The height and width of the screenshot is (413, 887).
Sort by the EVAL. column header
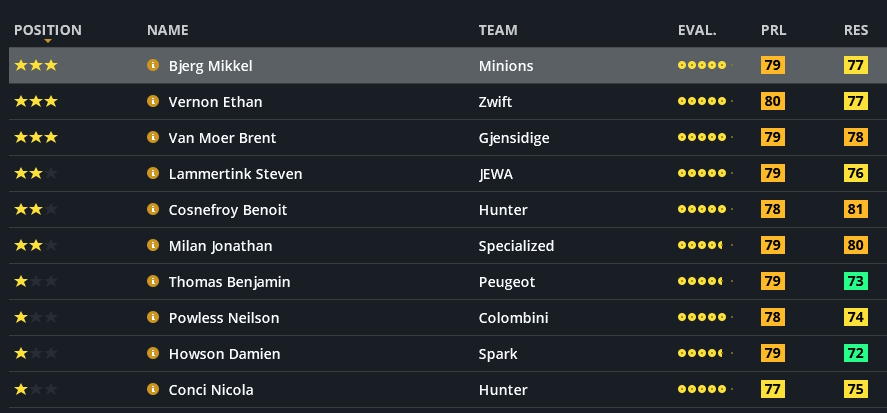[697, 30]
